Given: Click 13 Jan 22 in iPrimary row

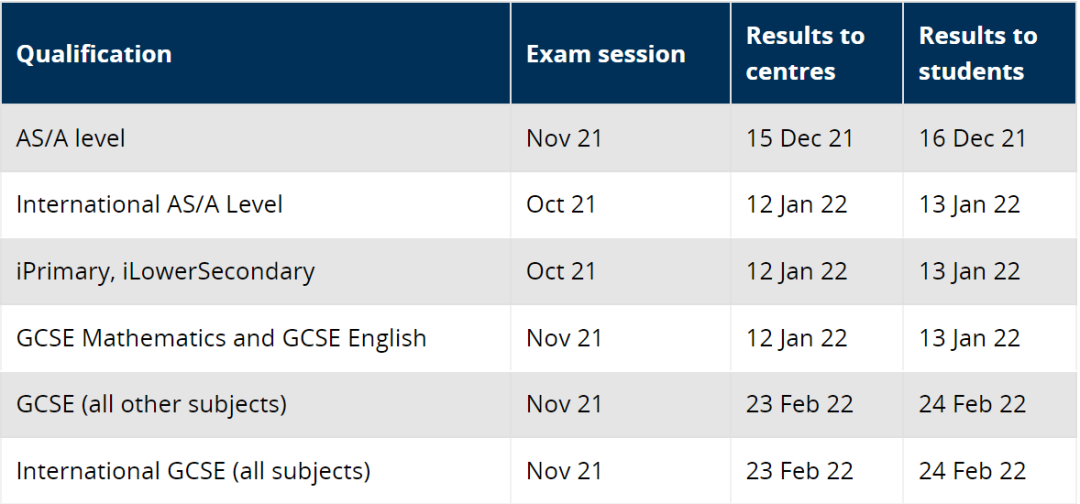Looking at the screenshot, I should pos(969,271).
